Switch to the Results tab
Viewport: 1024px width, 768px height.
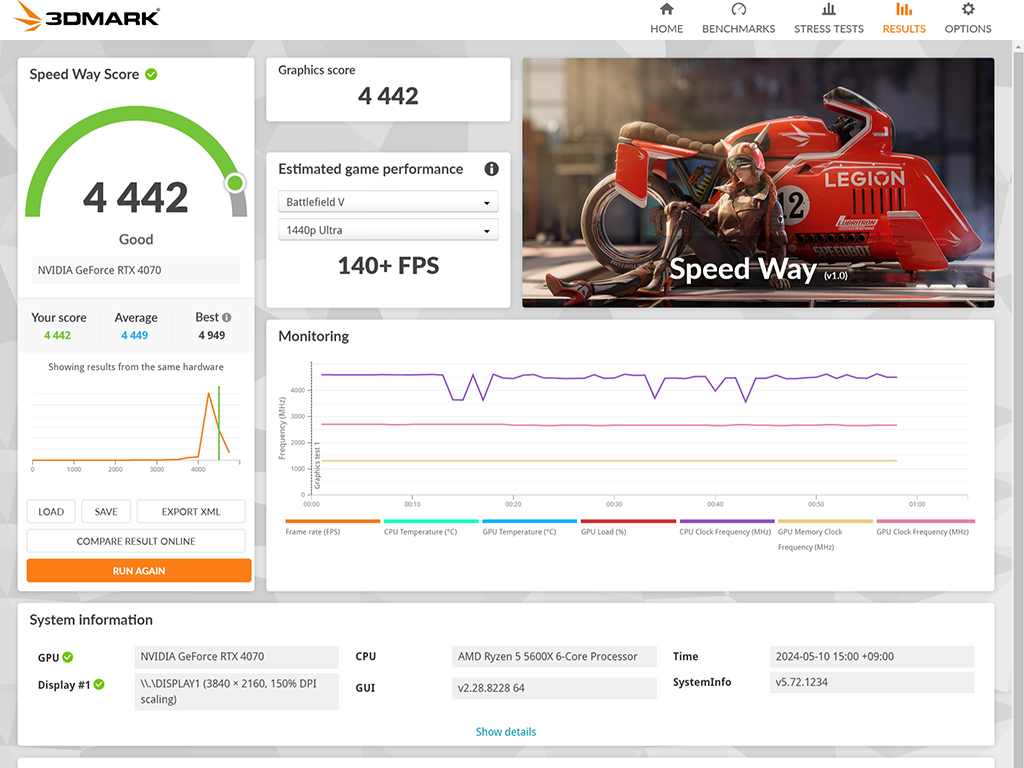904,18
